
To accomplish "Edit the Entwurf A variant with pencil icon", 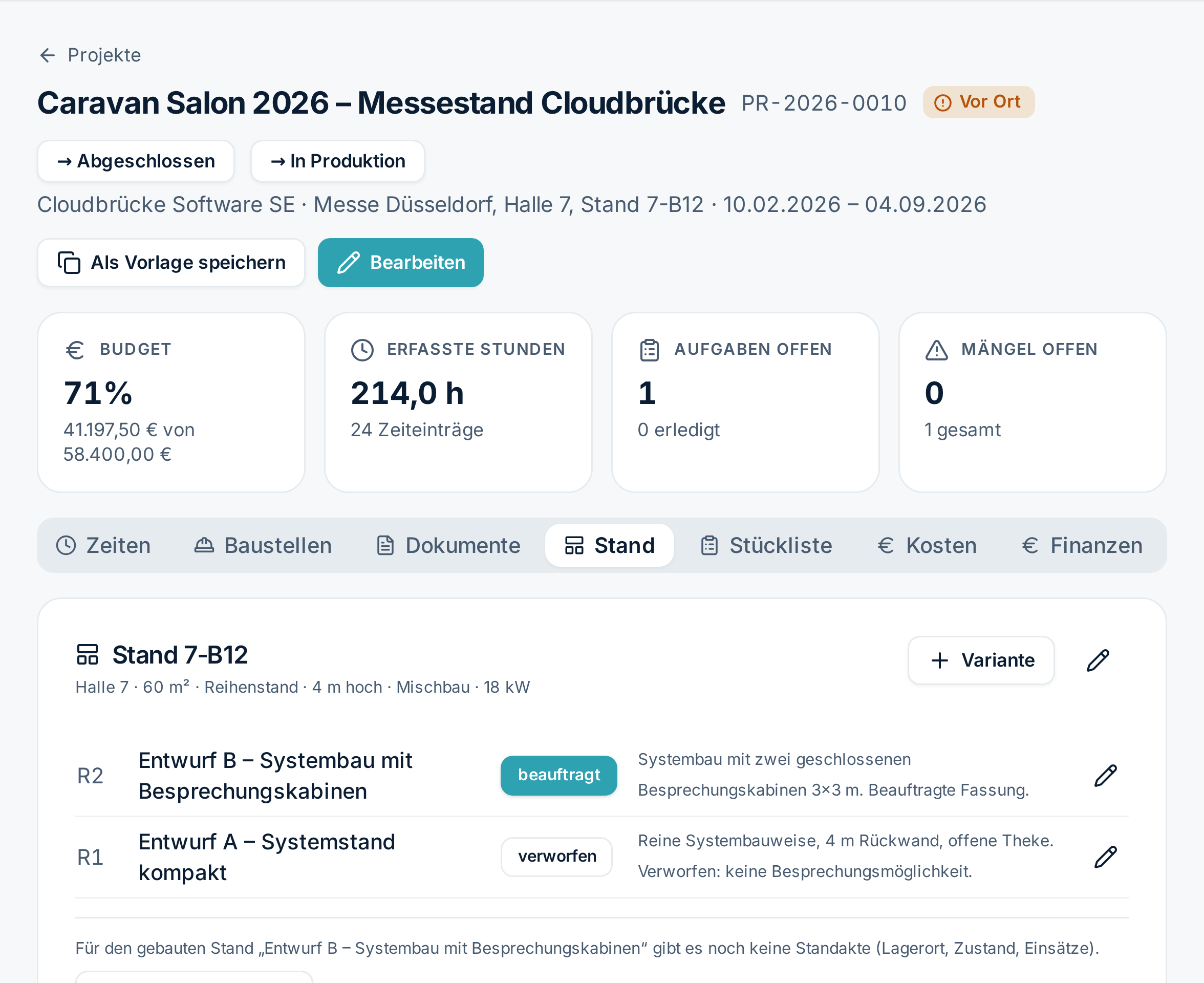I will coord(1106,857).
